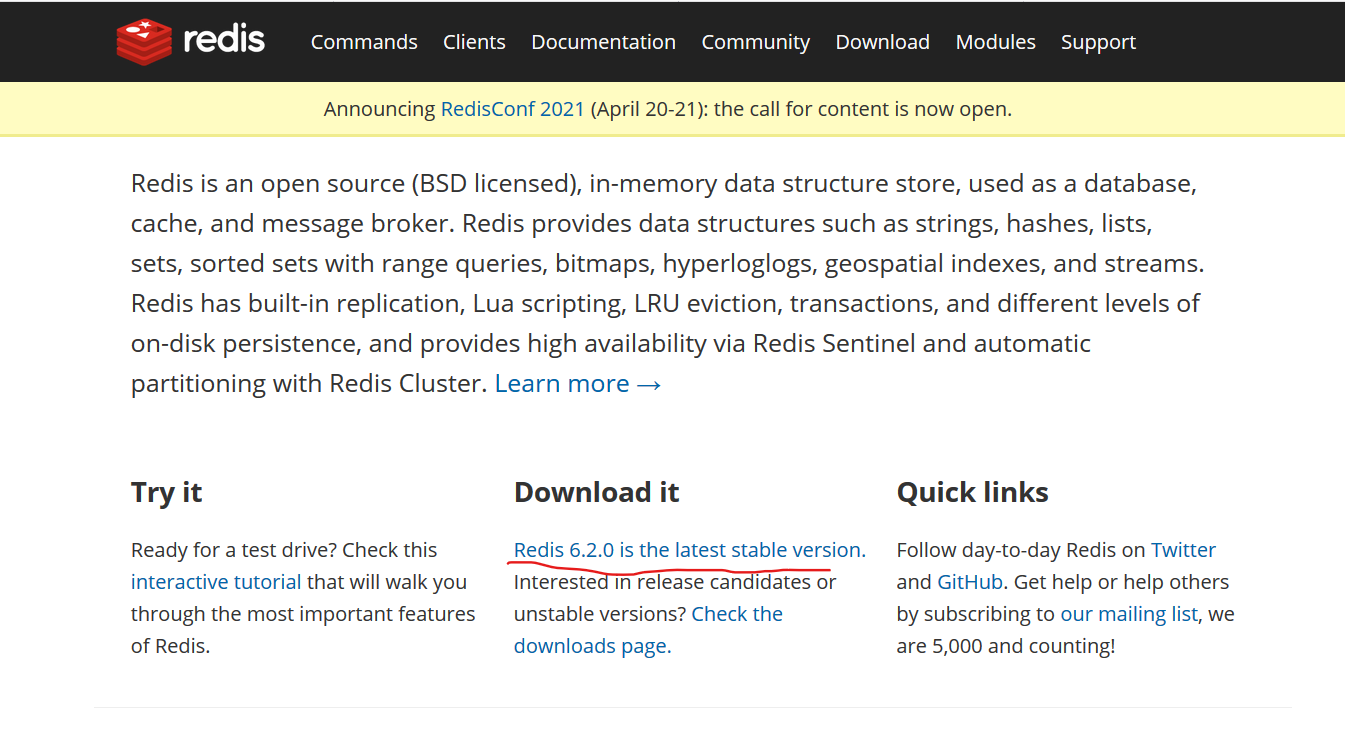This screenshot has width=1345, height=735.
Task: Open the Clients menu item
Action: point(474,42)
